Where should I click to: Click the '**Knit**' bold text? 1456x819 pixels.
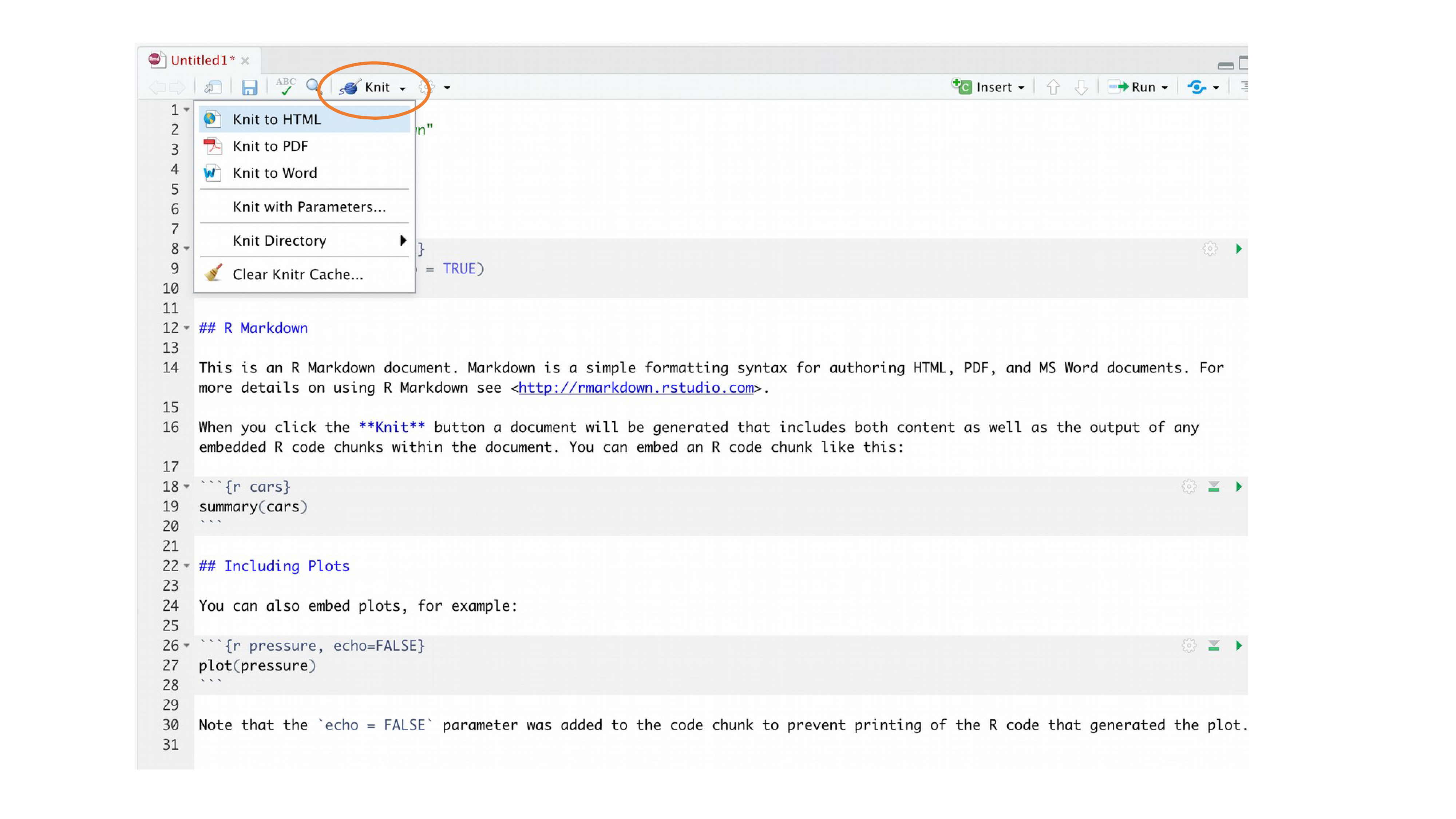[392, 427]
